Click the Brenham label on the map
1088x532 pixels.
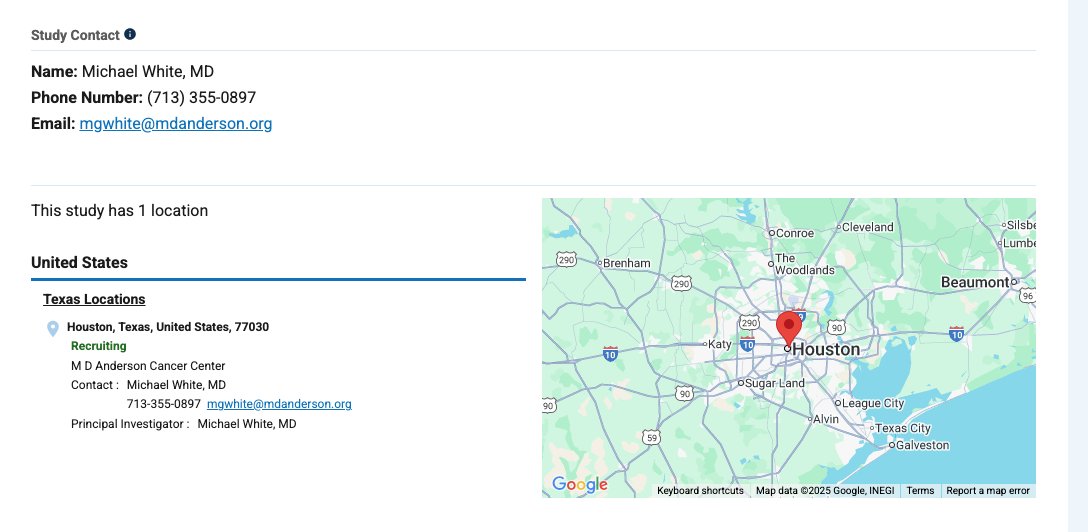tap(627, 263)
